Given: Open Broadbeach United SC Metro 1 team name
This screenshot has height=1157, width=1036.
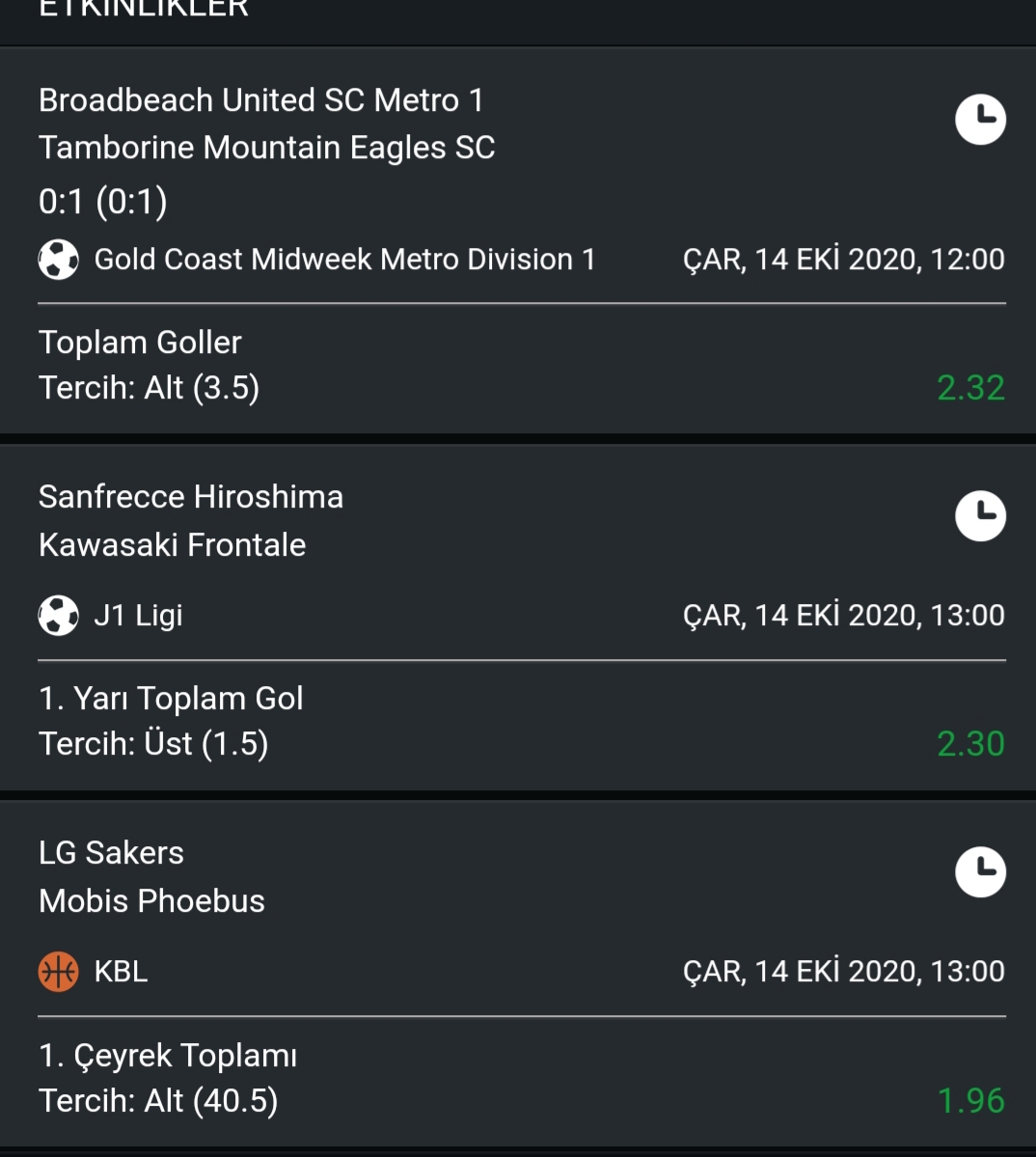Looking at the screenshot, I should point(261,100).
